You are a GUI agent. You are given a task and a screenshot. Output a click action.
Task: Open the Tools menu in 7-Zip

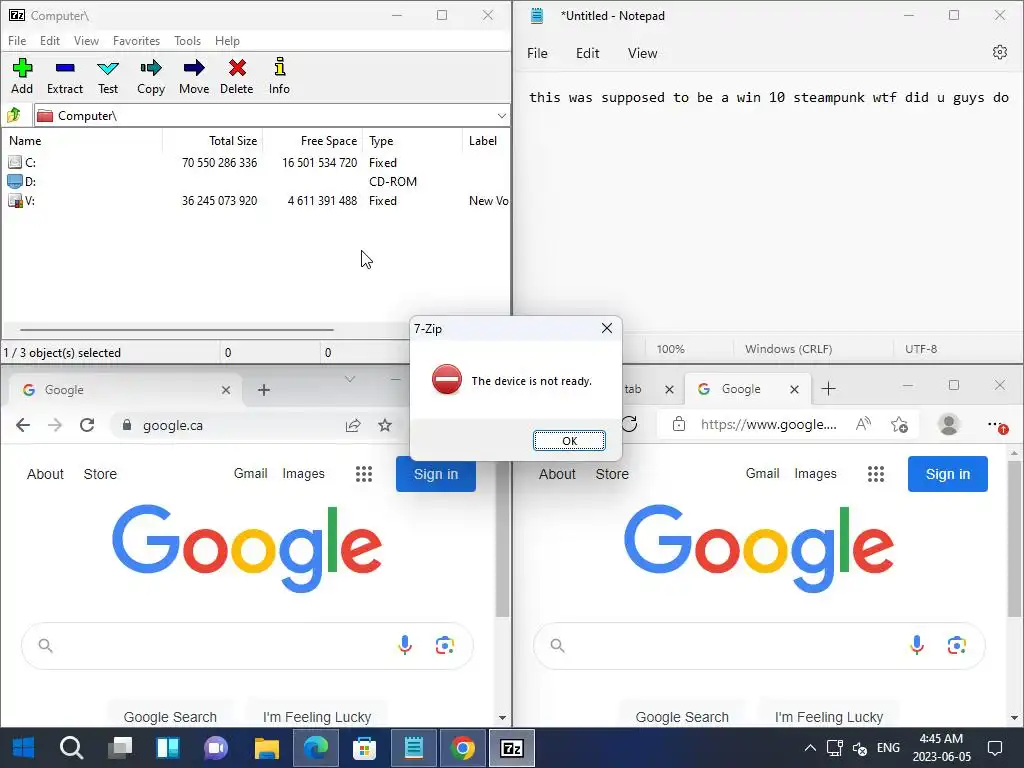tap(187, 40)
